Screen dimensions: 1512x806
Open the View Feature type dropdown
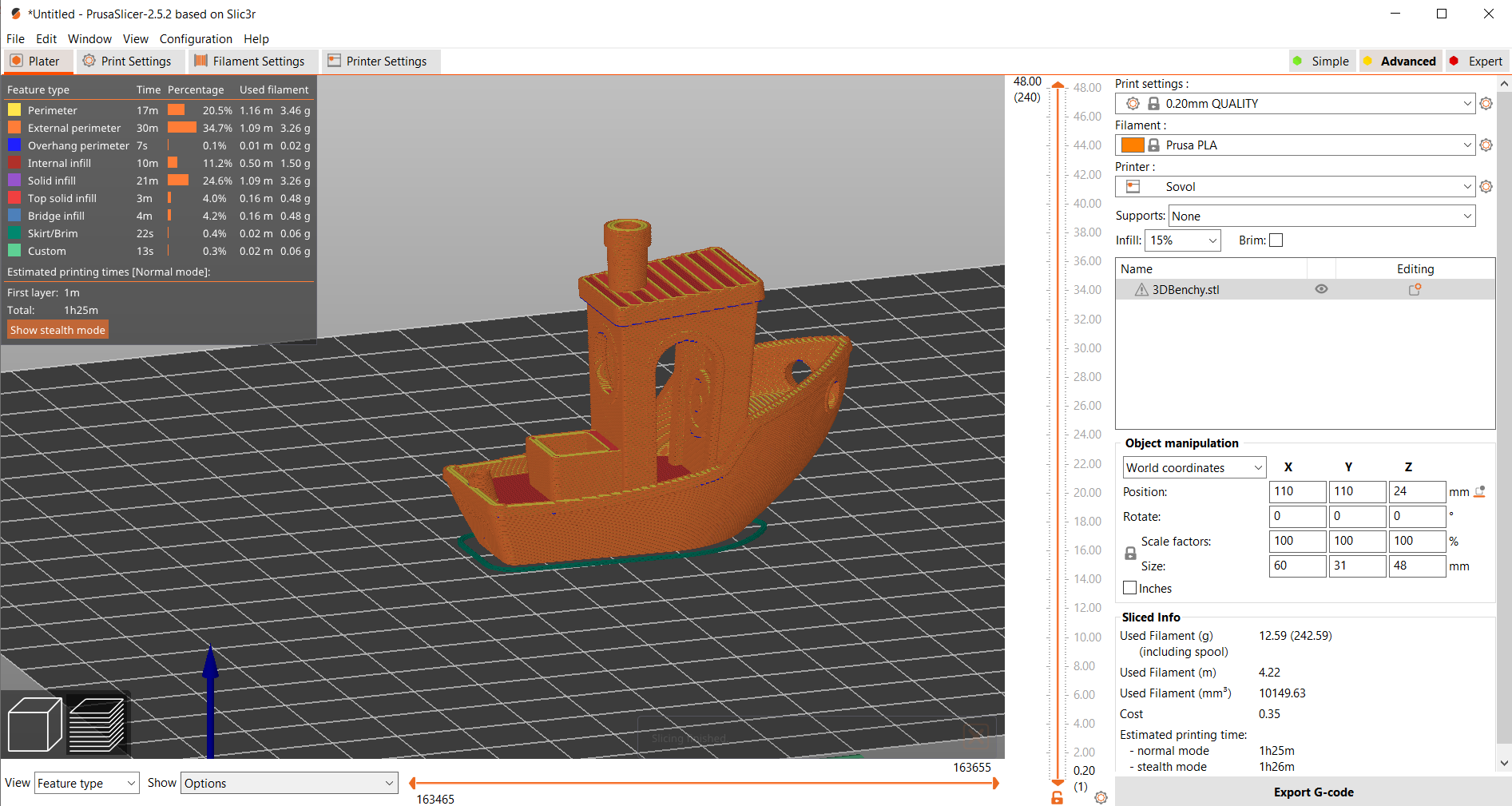coord(86,784)
